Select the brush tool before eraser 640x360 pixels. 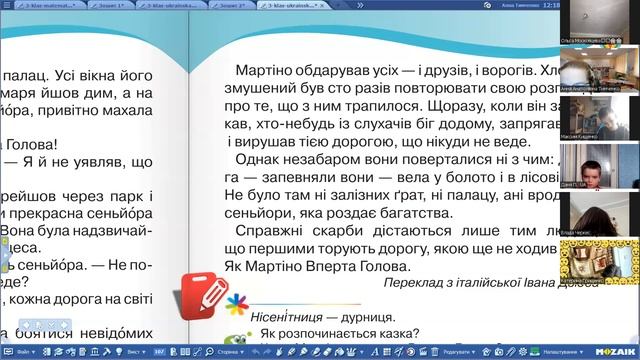click(316, 351)
